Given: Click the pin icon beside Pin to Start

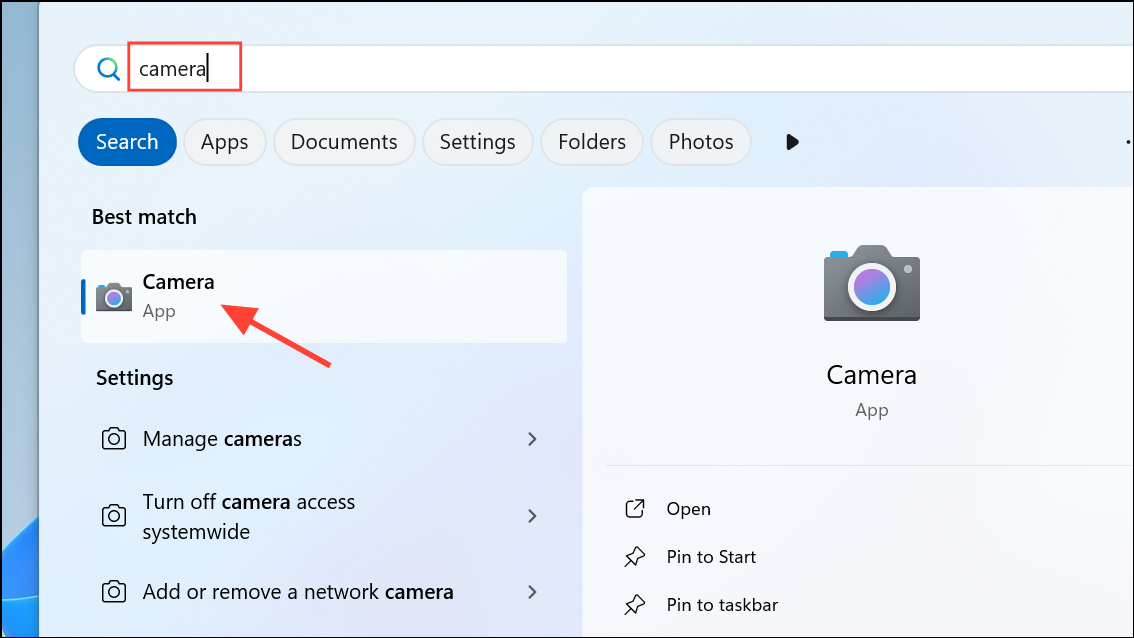Looking at the screenshot, I should click(635, 556).
